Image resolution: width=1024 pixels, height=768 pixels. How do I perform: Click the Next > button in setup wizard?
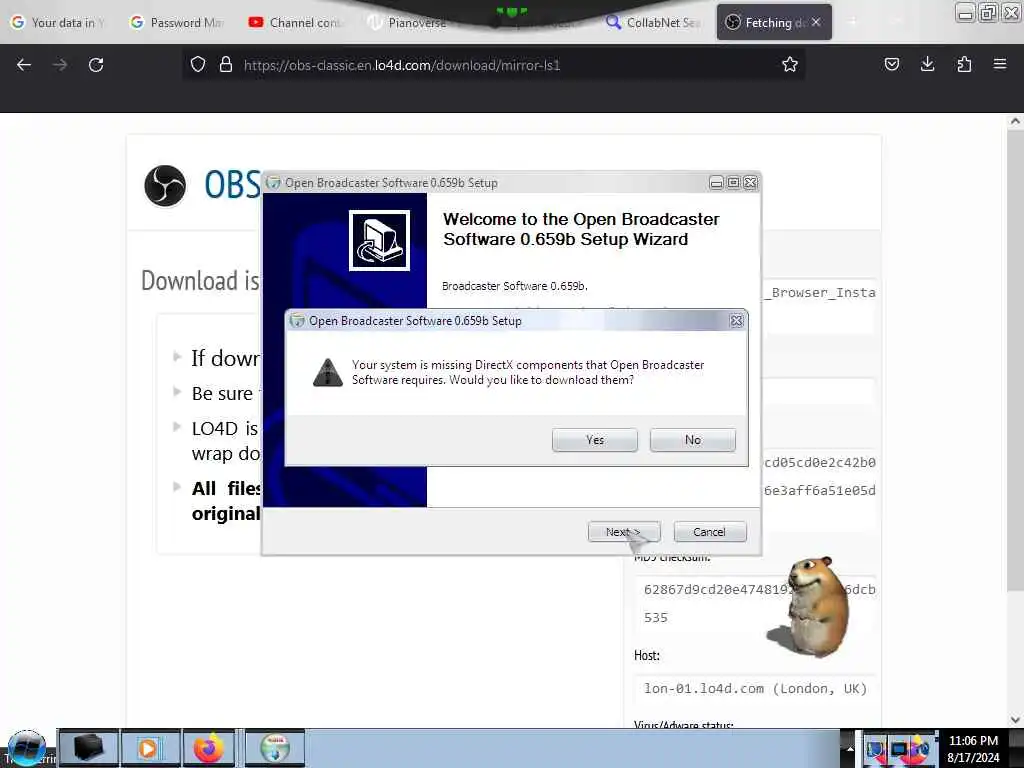coord(624,532)
